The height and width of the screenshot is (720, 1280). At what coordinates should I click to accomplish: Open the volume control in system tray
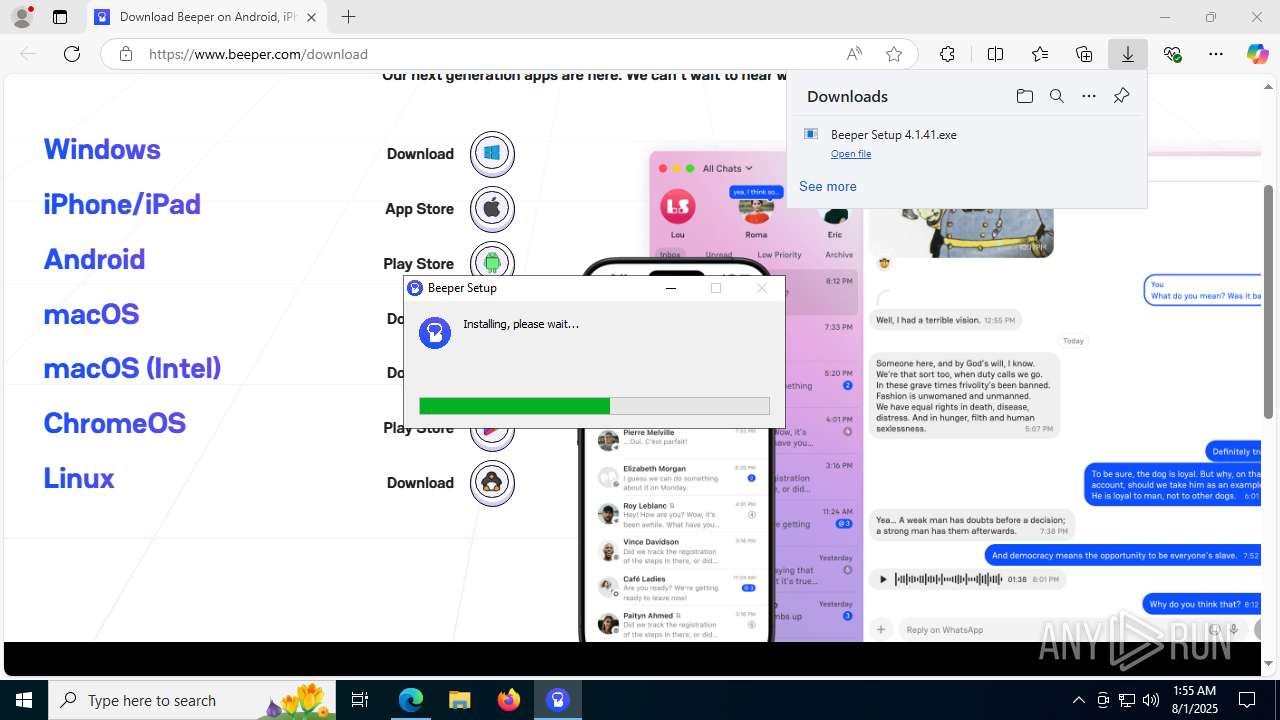[1151, 700]
